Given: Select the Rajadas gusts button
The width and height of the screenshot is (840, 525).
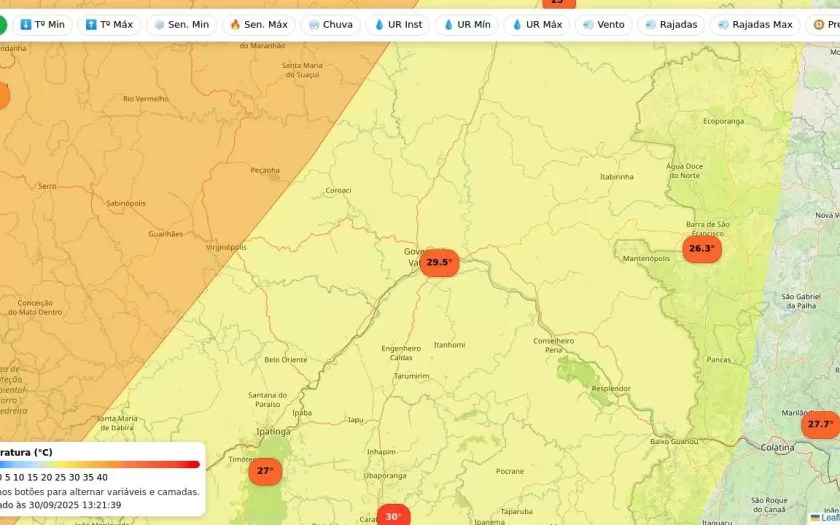Looking at the screenshot, I should pos(671,25).
